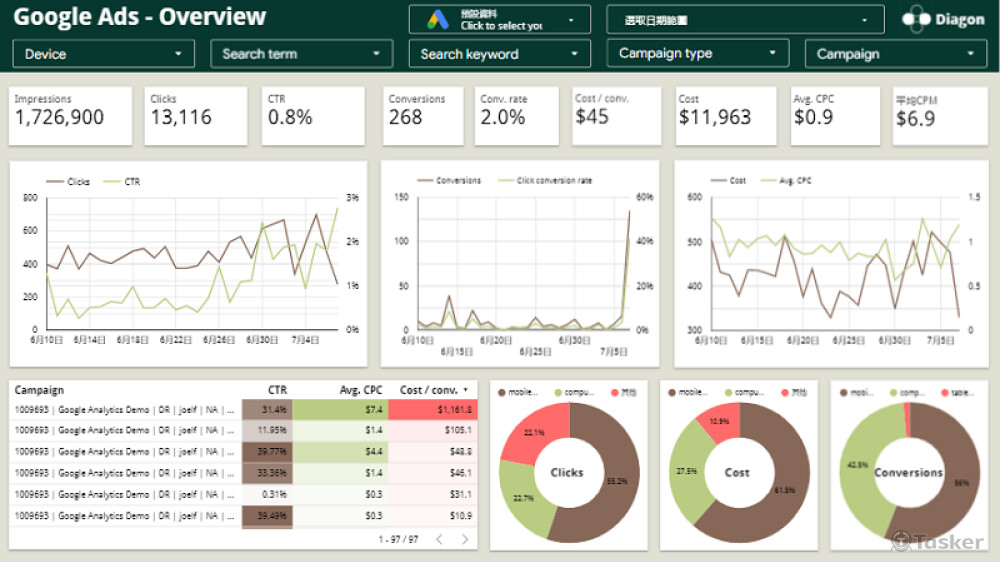1000x562 pixels.
Task: Select the Conv. rate 2.0% scorecard
Action: click(517, 116)
